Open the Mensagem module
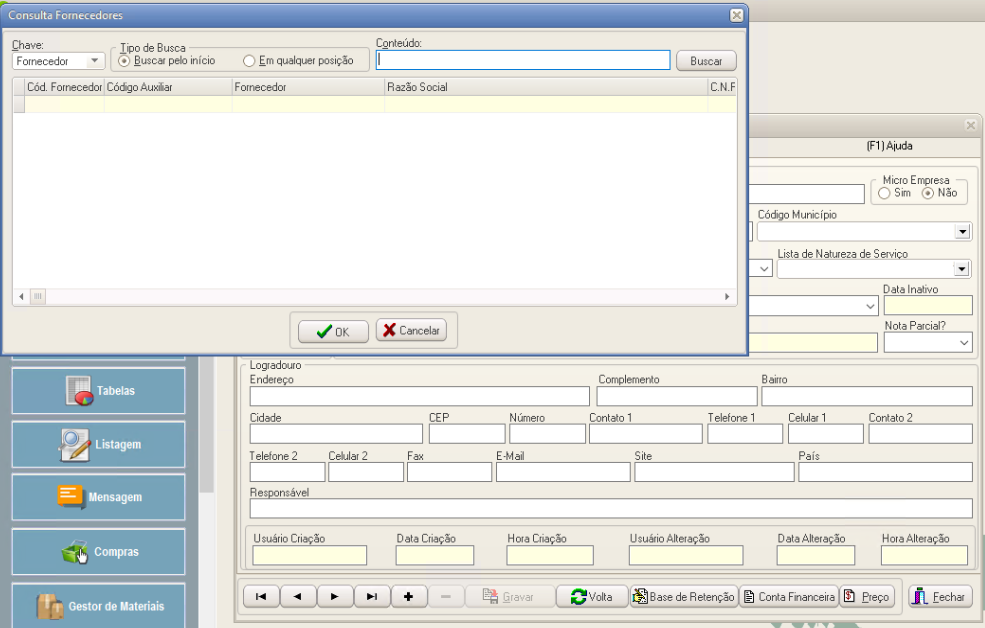This screenshot has width=985, height=628. coord(98,497)
